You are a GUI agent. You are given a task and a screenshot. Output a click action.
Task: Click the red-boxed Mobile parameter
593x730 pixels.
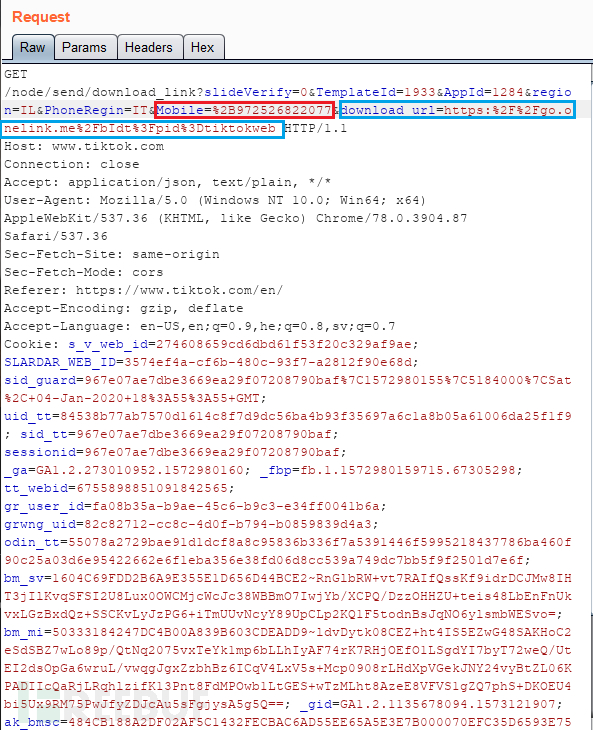[244, 110]
